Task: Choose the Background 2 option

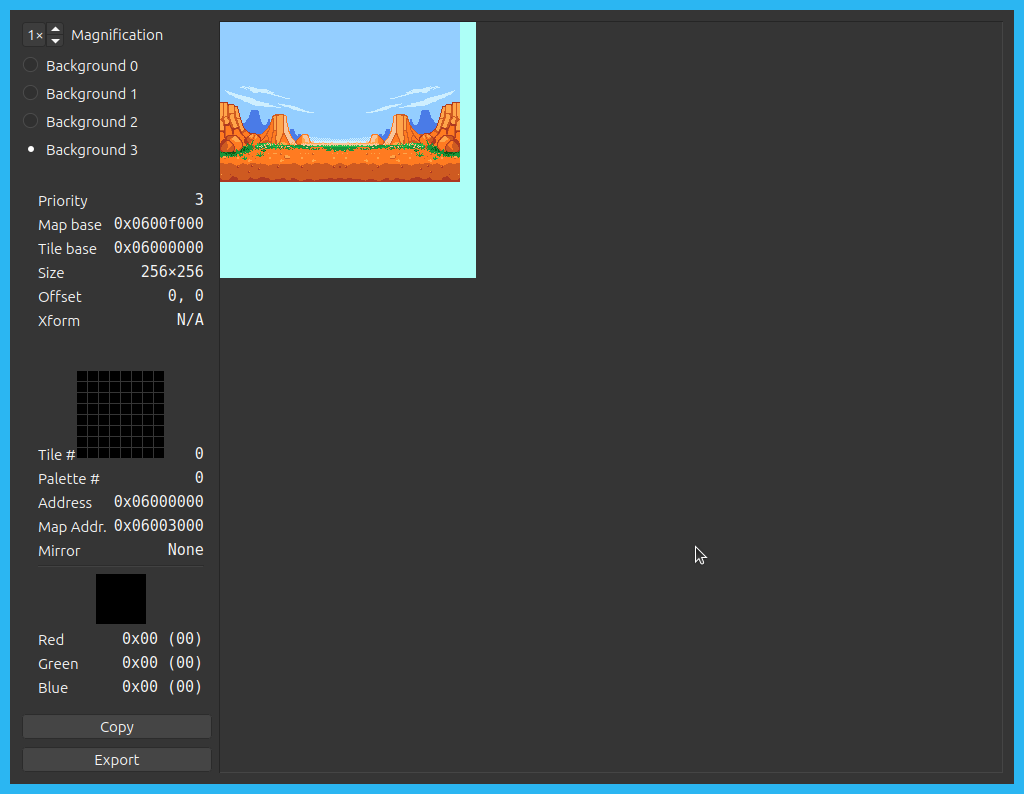Action: (31, 122)
